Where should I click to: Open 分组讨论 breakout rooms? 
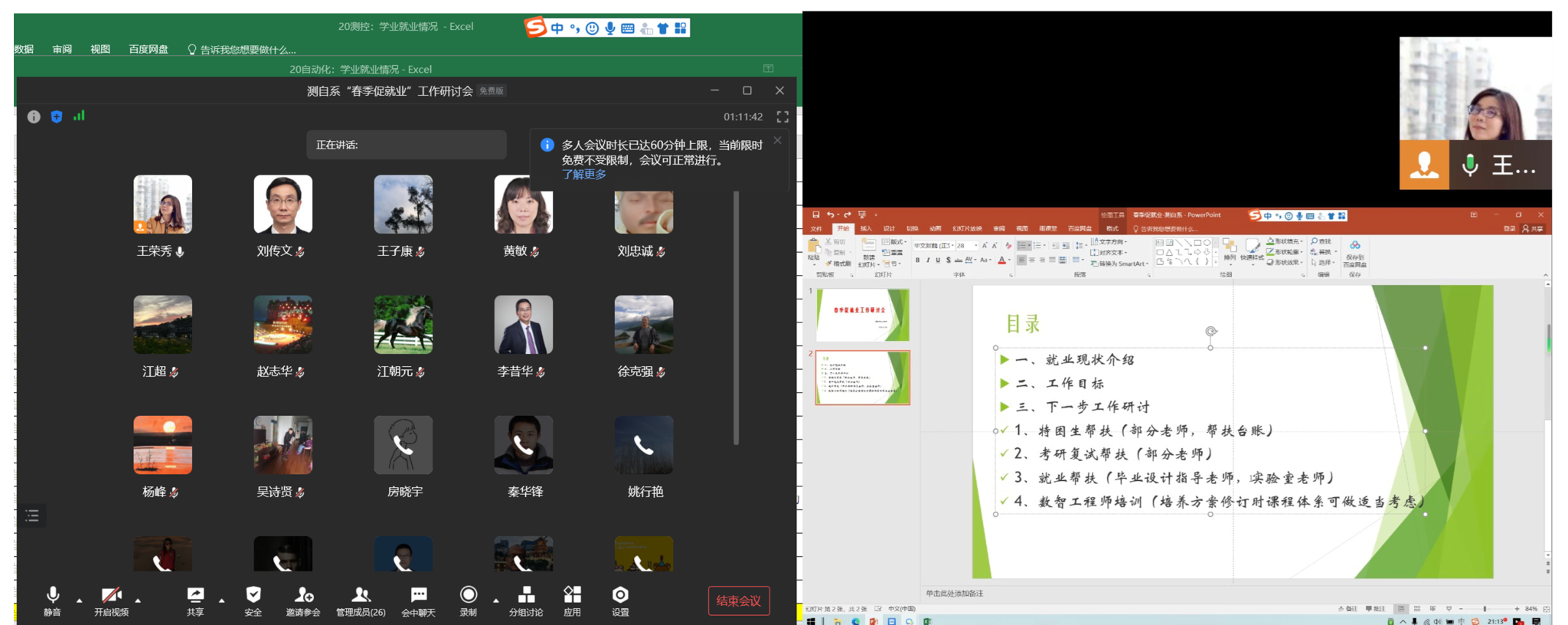coord(526,600)
